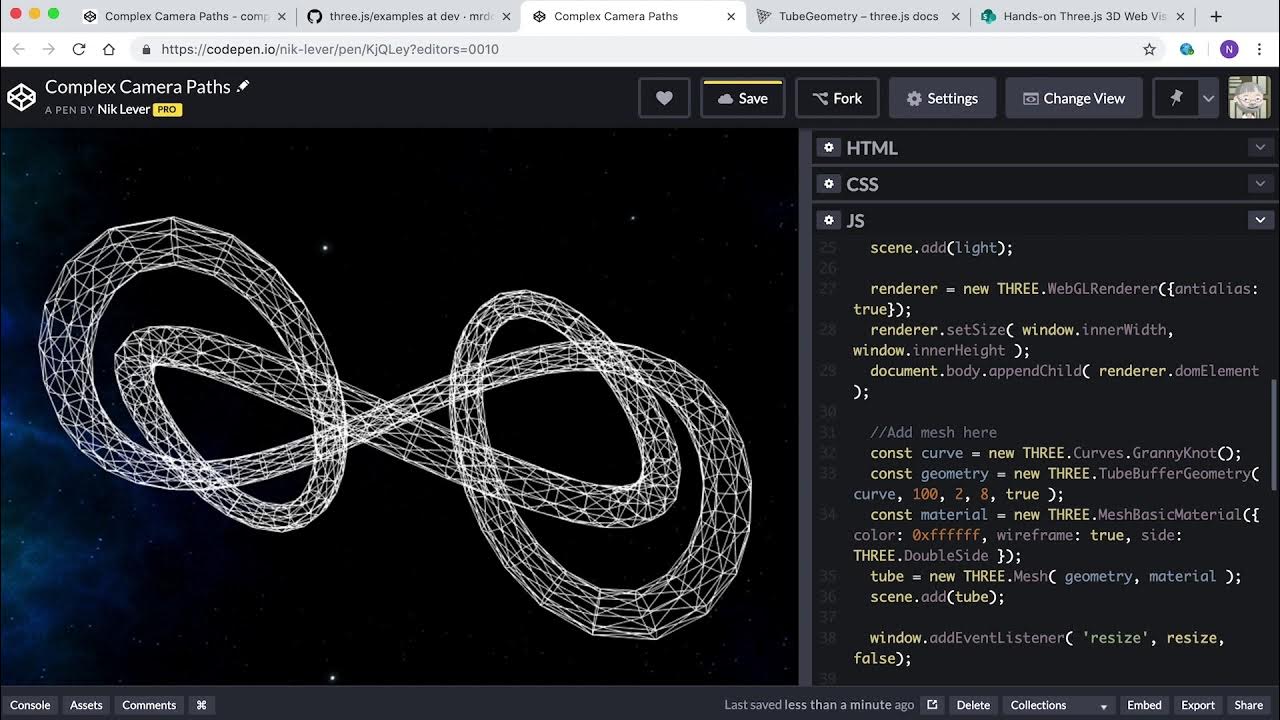The width and height of the screenshot is (1280, 720).
Task: Delete this pen
Action: click(x=973, y=705)
